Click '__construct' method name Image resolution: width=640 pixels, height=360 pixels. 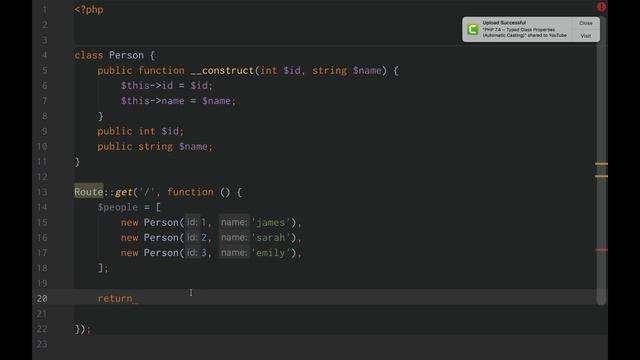click(x=222, y=70)
